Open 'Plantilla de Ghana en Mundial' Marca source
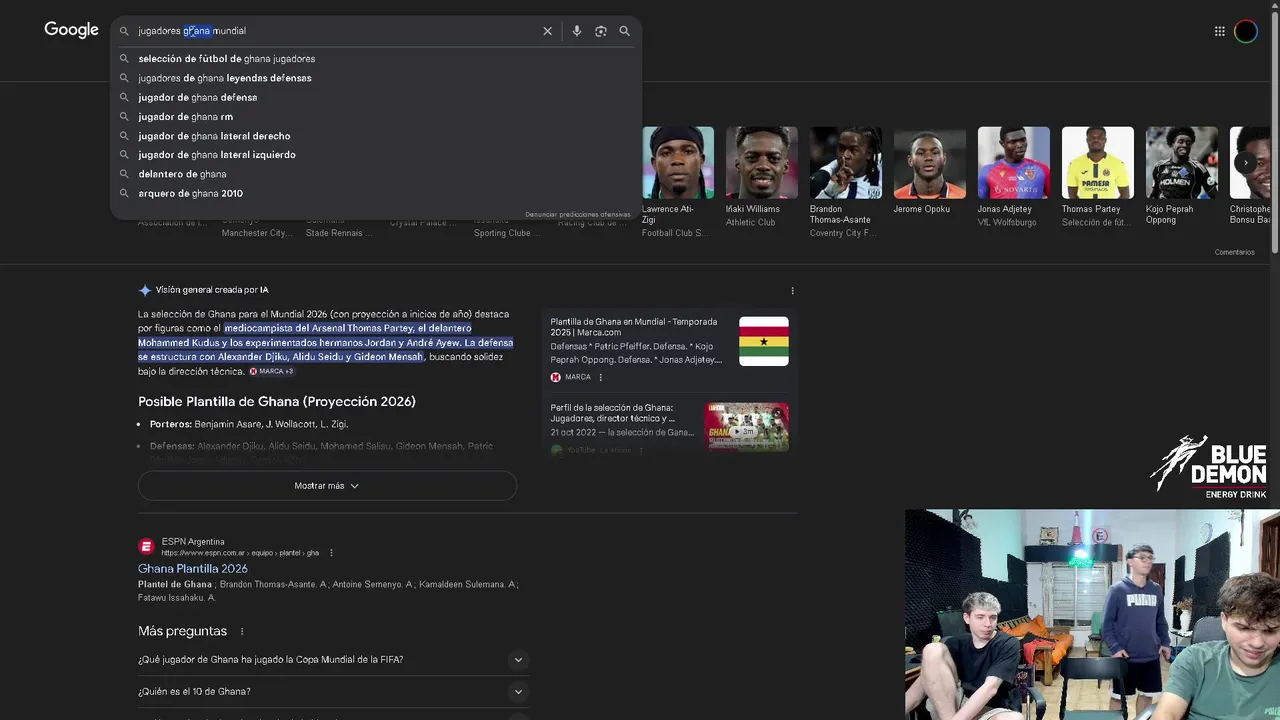This screenshot has width=1280, height=720. 634,327
